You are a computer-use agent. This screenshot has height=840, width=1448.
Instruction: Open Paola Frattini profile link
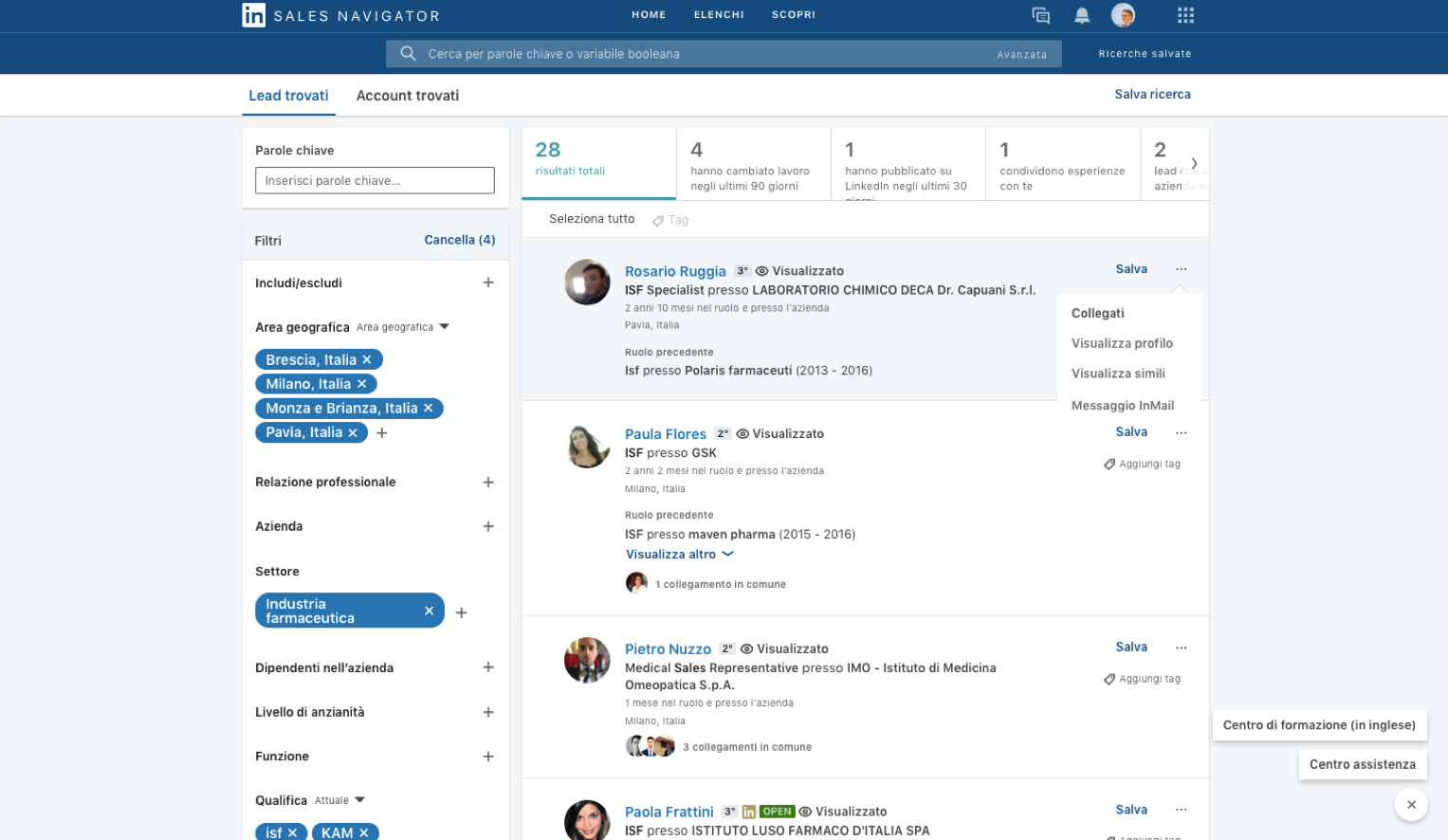point(669,813)
